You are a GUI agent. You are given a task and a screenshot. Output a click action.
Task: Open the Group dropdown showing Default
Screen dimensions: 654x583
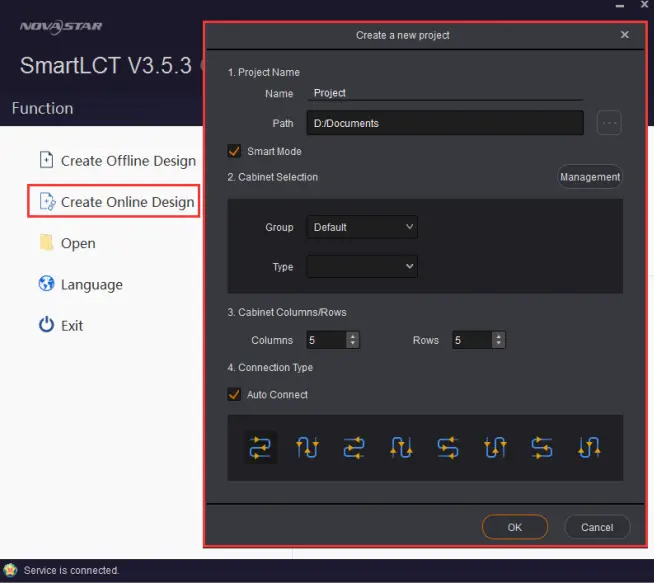tap(362, 227)
